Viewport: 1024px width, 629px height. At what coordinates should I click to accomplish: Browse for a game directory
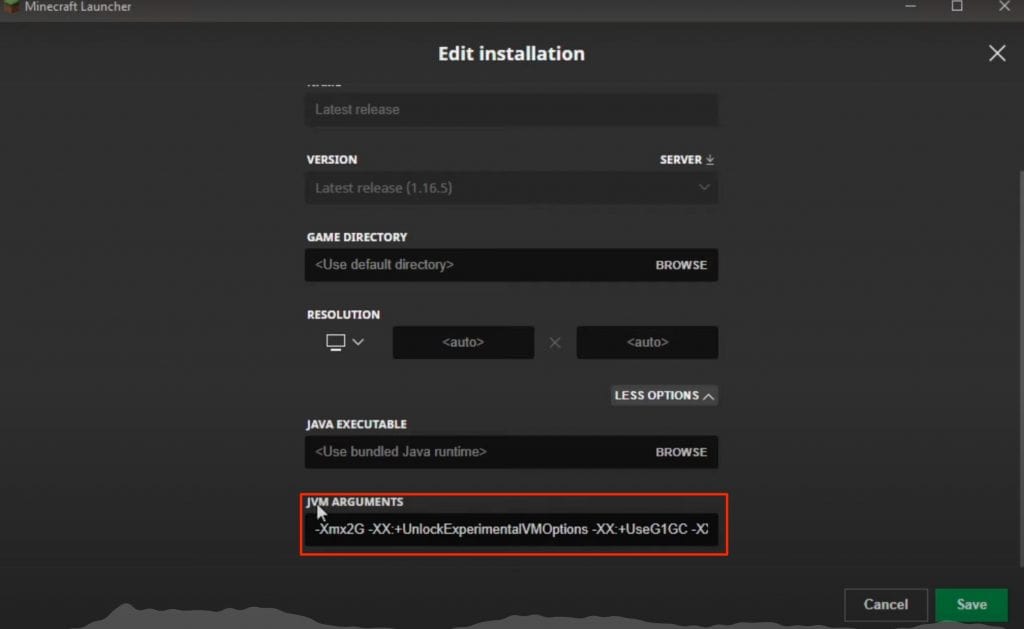coord(681,265)
